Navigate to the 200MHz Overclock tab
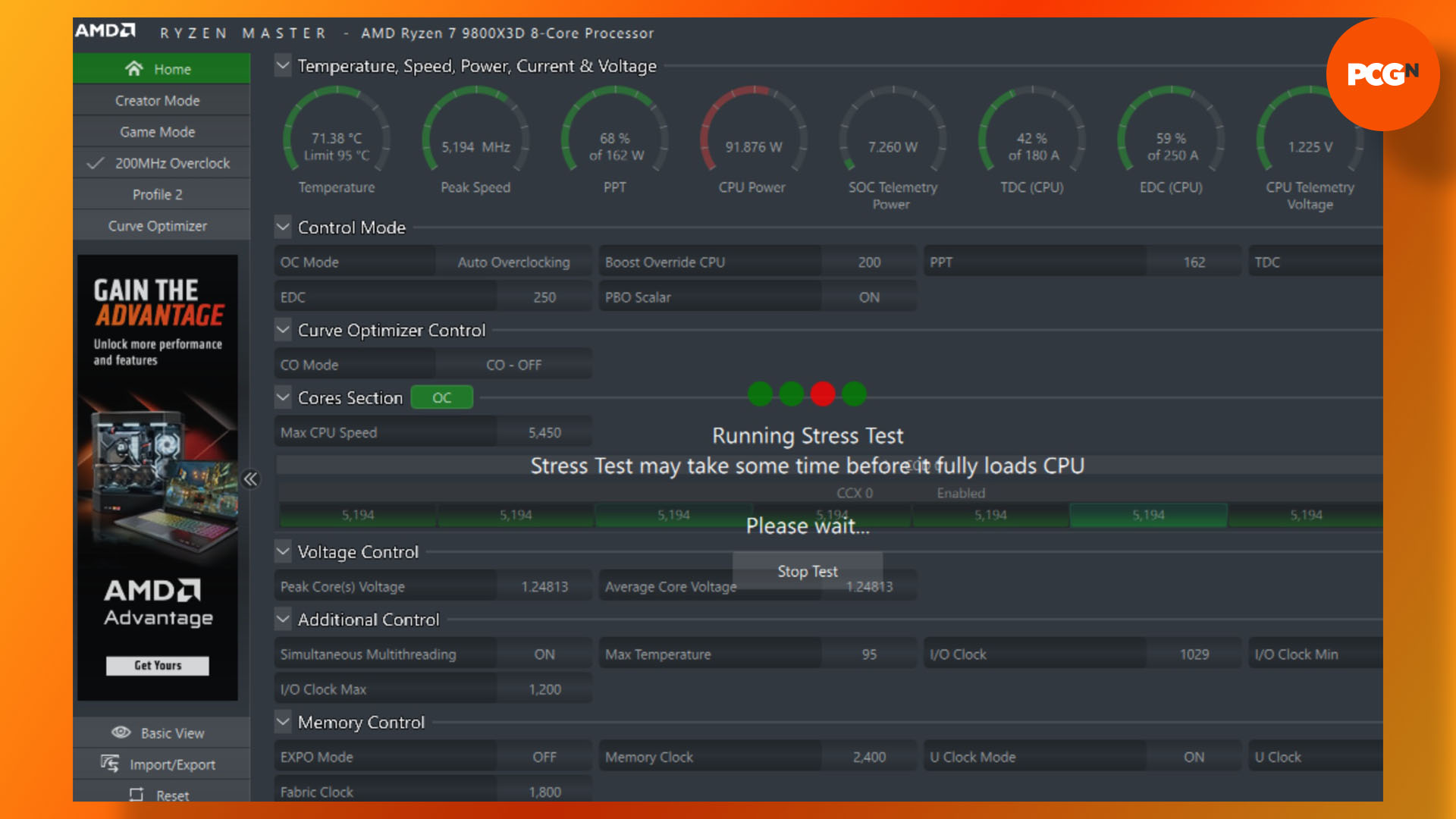 [x=163, y=162]
